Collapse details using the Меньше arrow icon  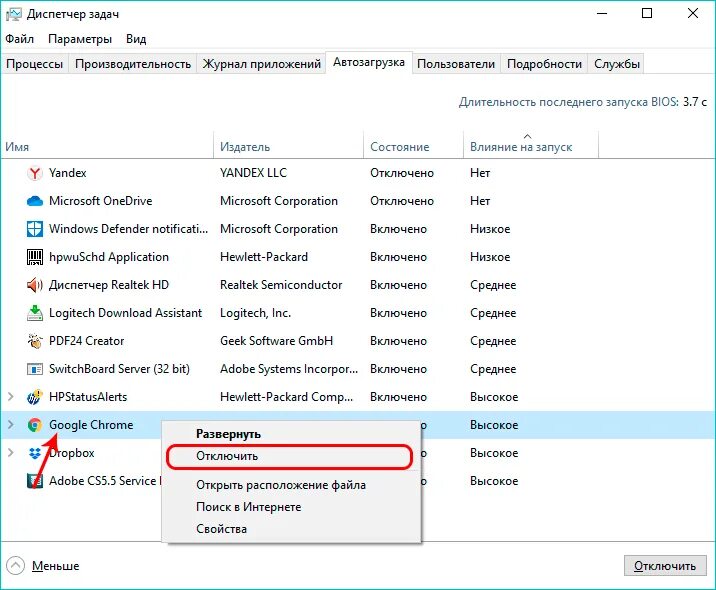tap(15, 566)
